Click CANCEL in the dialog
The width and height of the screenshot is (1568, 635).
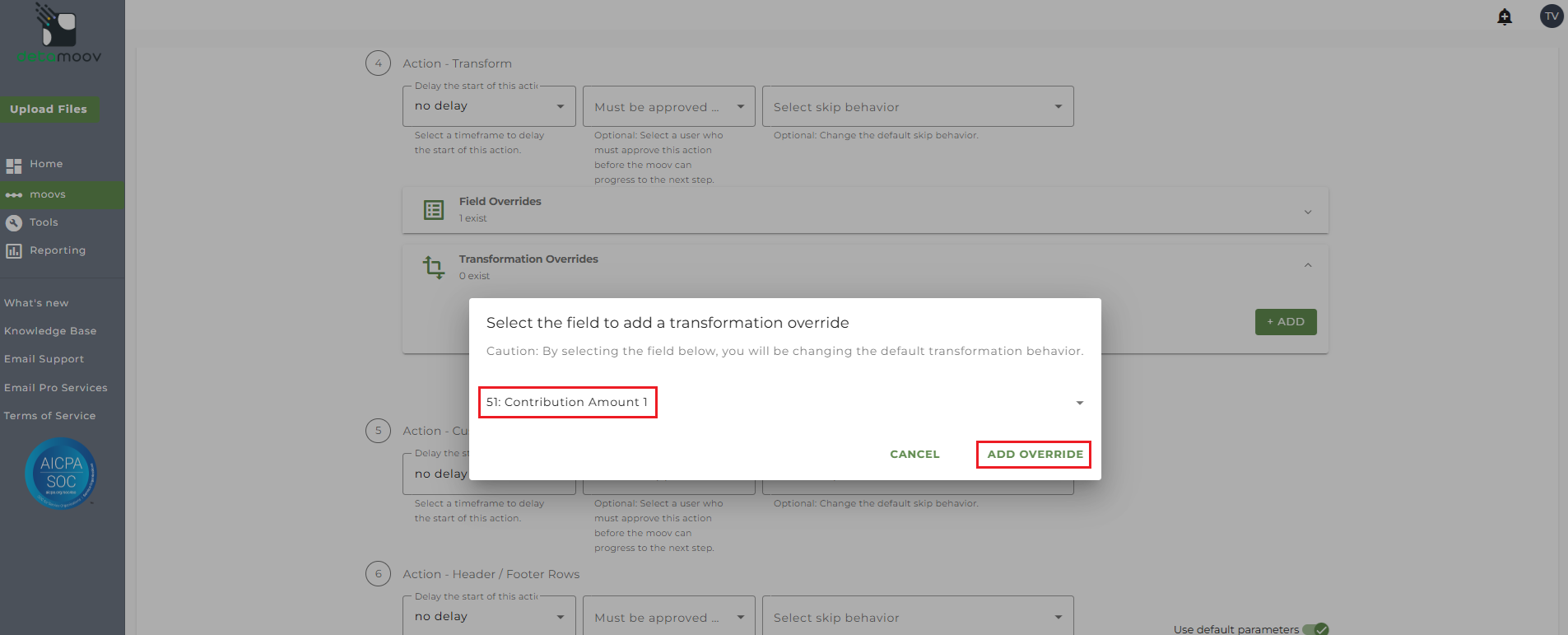(x=914, y=455)
